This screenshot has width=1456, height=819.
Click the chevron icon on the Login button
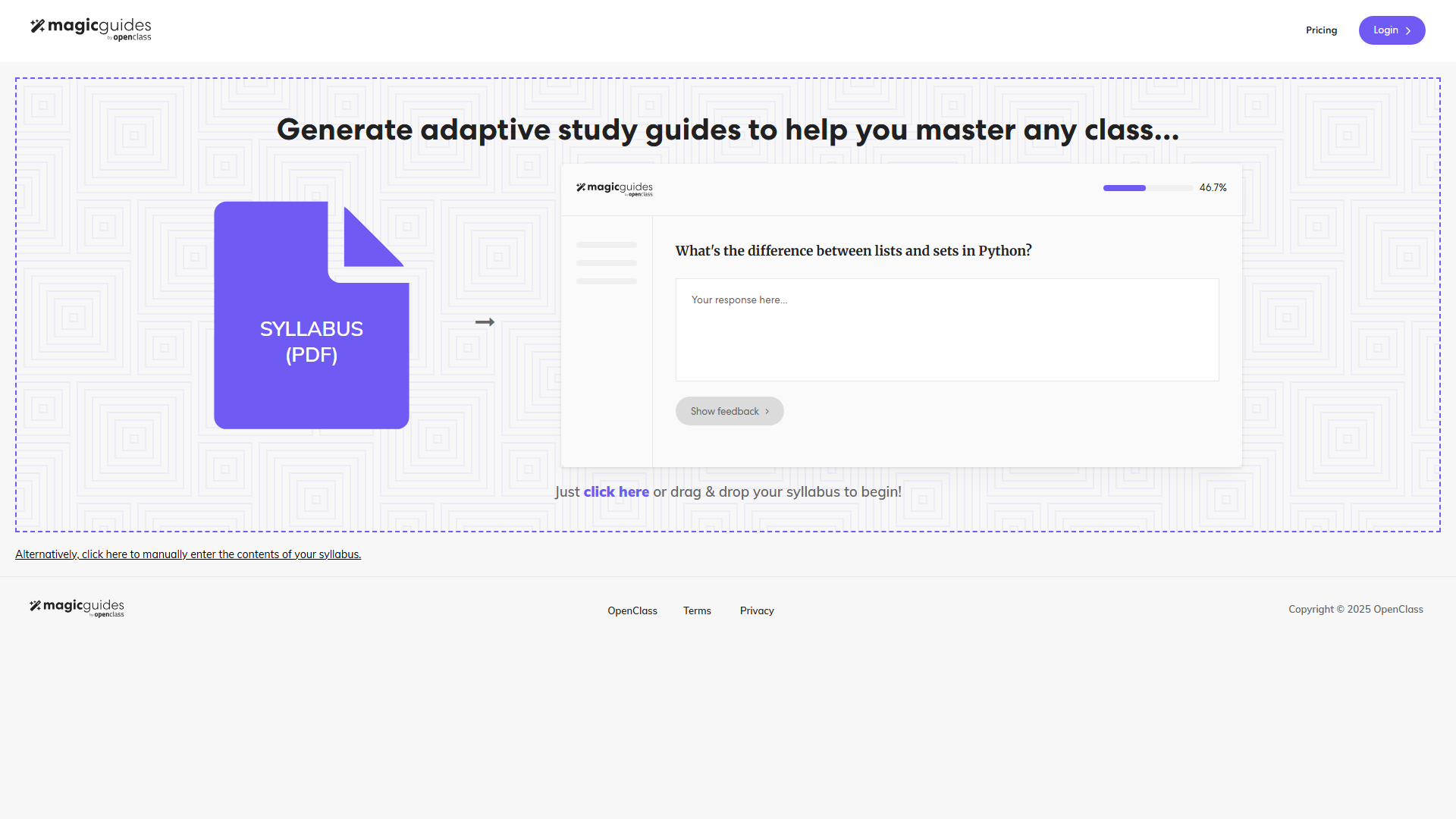pyautogui.click(x=1408, y=30)
